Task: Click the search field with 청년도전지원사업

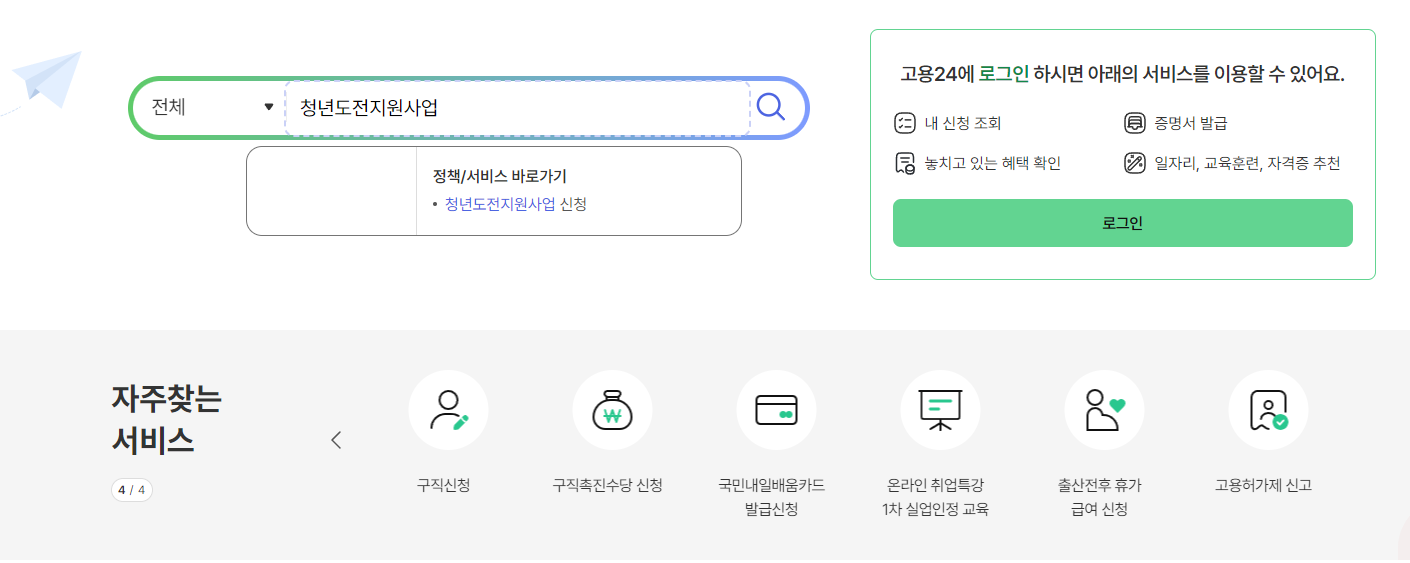Action: (x=518, y=108)
